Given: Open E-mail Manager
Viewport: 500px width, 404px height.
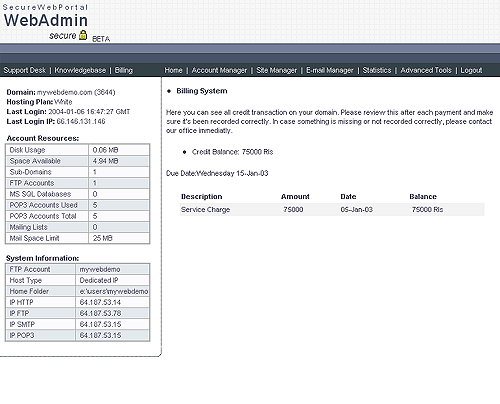Looking at the screenshot, I should 329,70.
